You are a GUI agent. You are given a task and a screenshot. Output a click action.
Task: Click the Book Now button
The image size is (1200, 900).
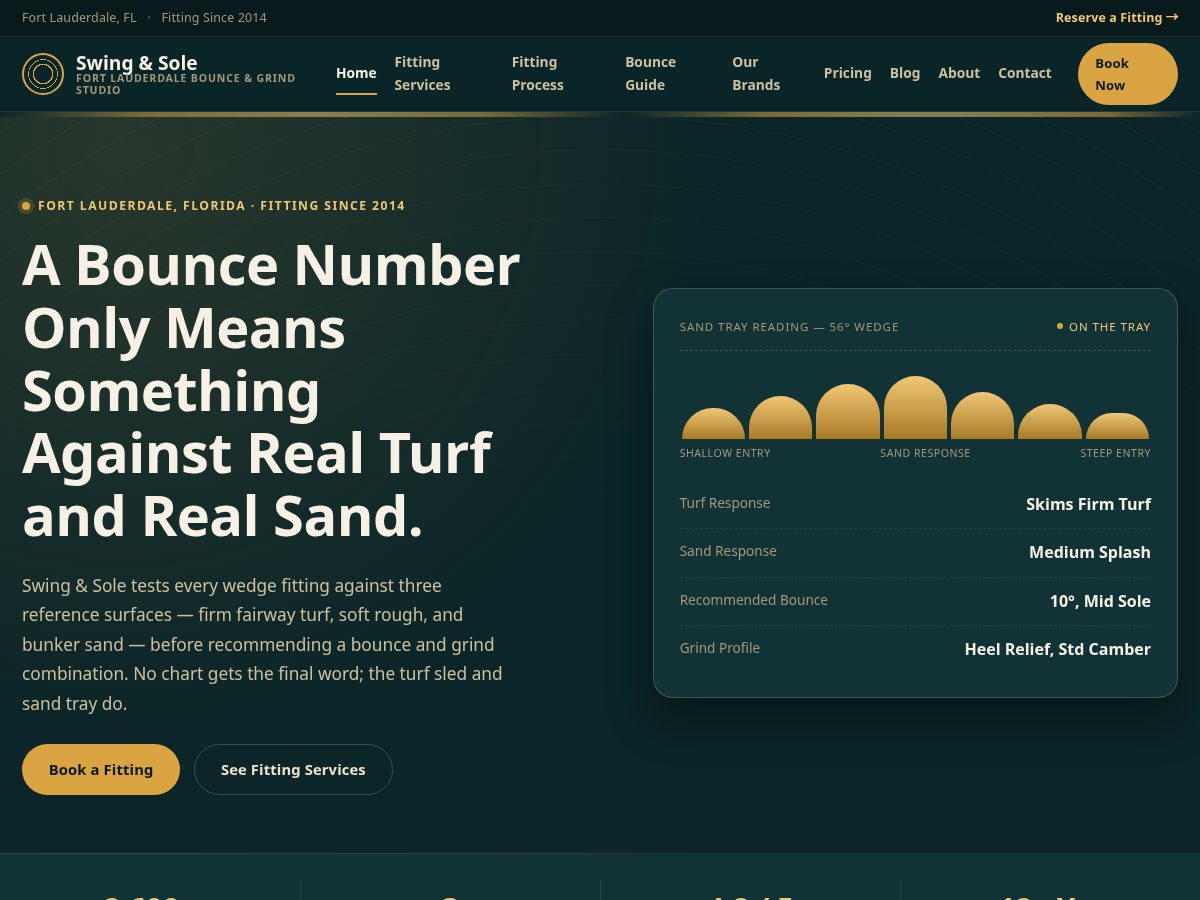coord(1128,74)
